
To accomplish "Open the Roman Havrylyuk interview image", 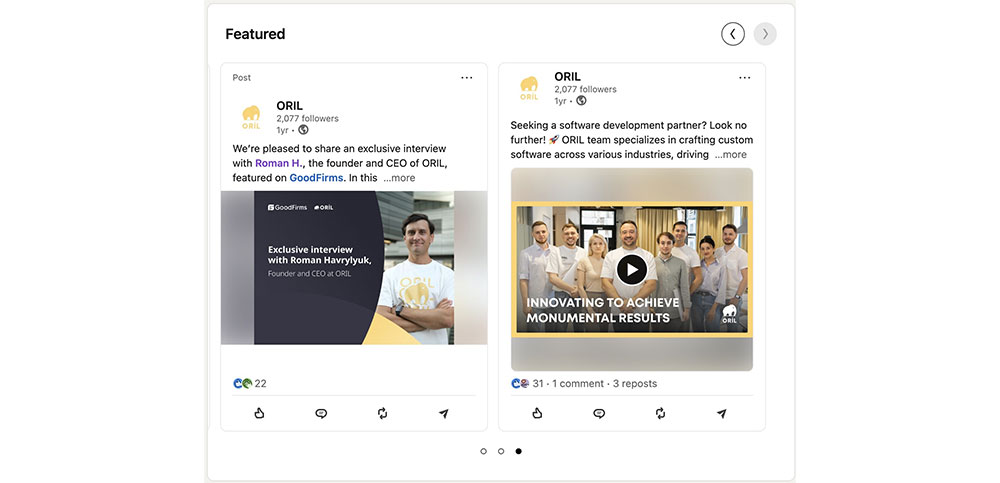I will 354,267.
